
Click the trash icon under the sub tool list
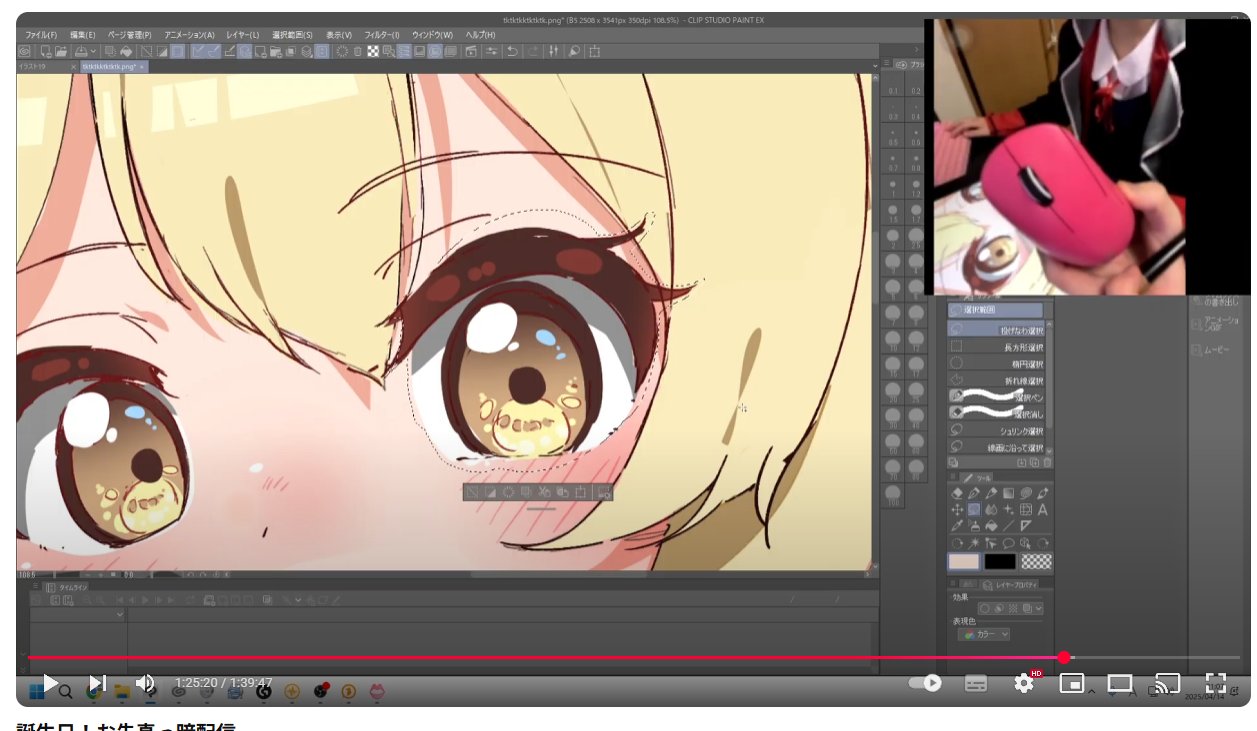point(1047,462)
